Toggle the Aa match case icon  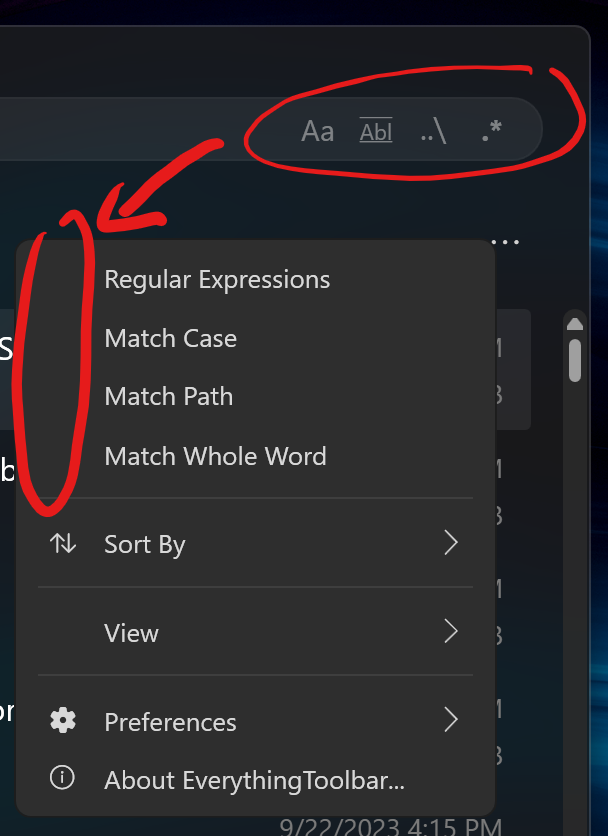[318, 130]
